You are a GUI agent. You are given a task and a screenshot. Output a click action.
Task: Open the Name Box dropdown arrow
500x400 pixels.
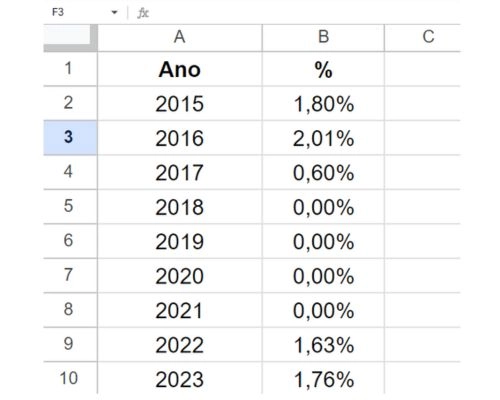(x=114, y=13)
